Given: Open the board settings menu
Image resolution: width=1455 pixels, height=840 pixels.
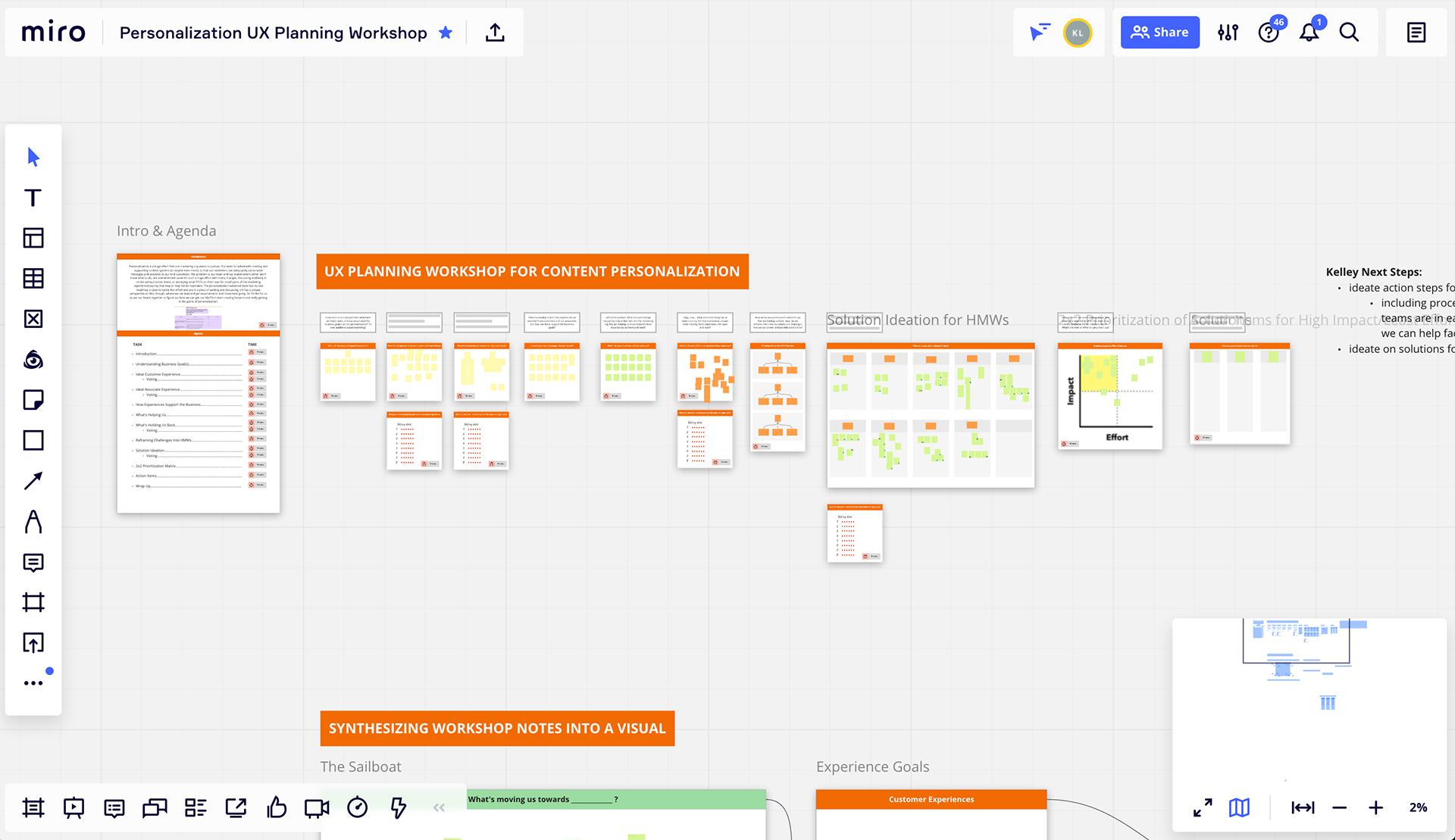Looking at the screenshot, I should click(1228, 33).
